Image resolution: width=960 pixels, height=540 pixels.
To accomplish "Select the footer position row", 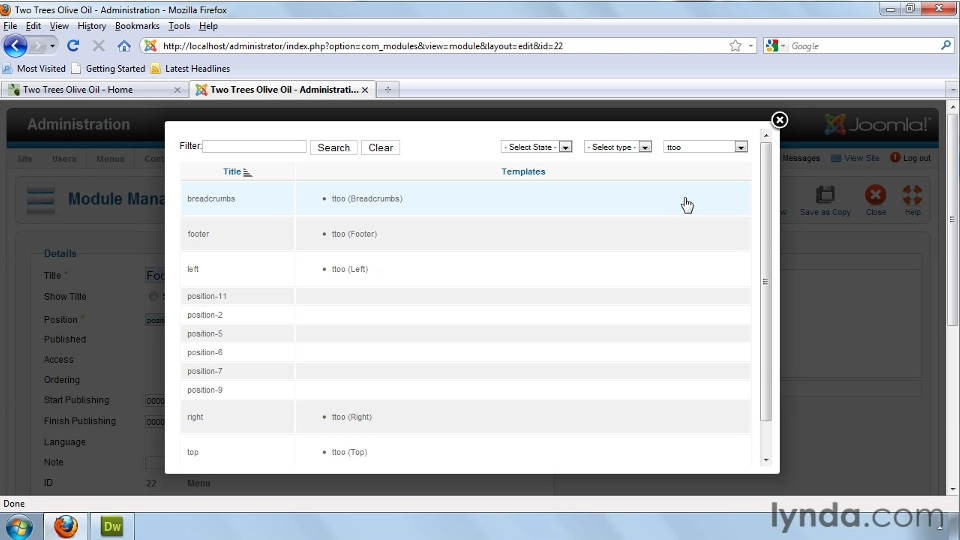I will (x=198, y=234).
